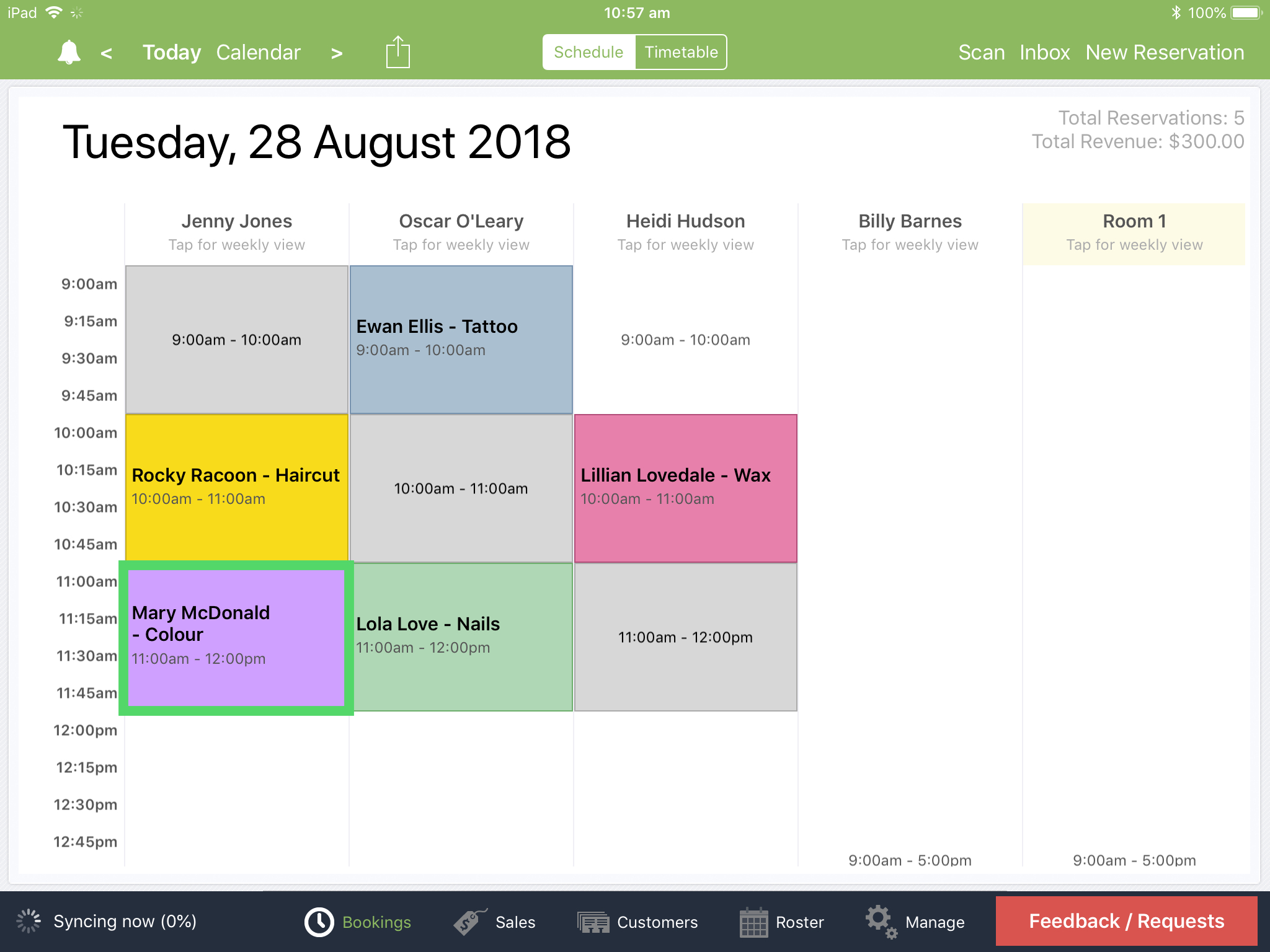Switch to Timetable view

tap(681, 52)
